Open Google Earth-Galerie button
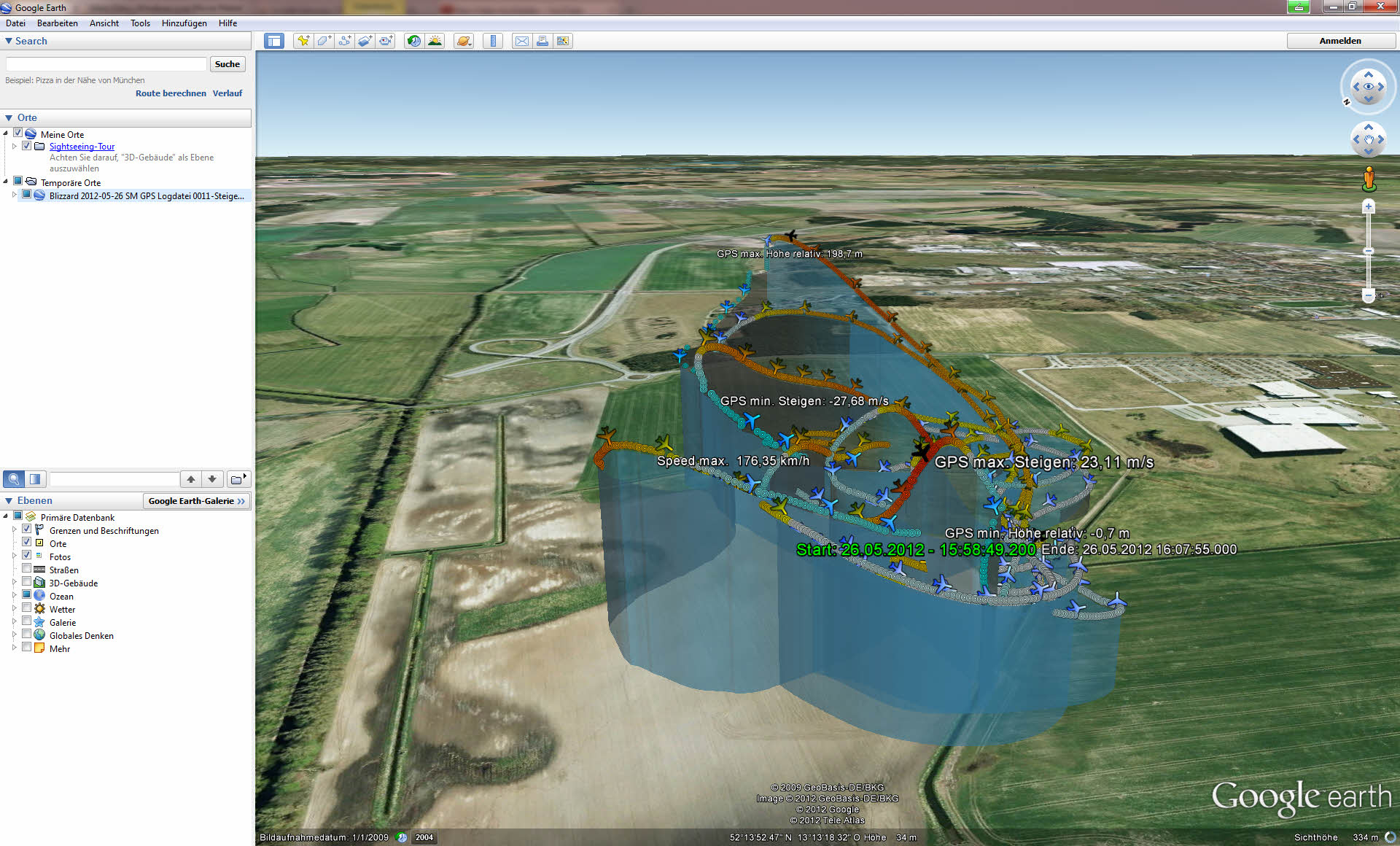The image size is (1400, 846). point(196,501)
